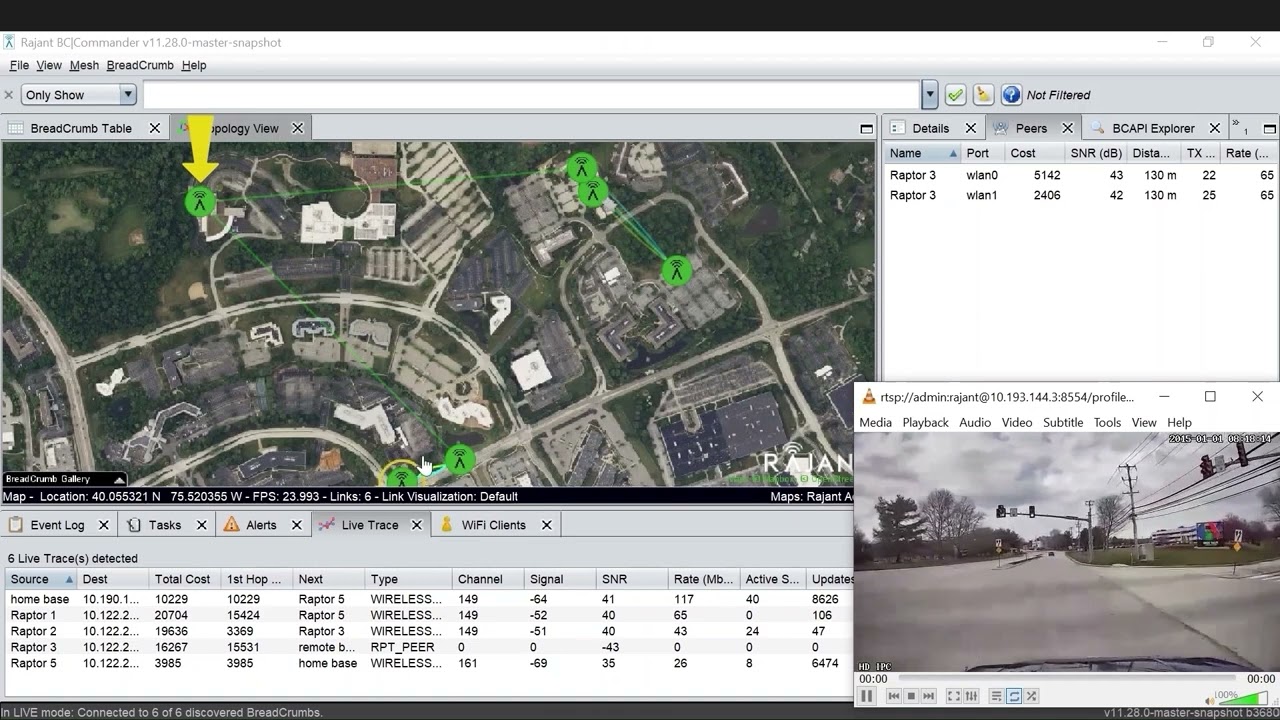
Task: Toggle loop mode in VLC
Action: [1014, 696]
